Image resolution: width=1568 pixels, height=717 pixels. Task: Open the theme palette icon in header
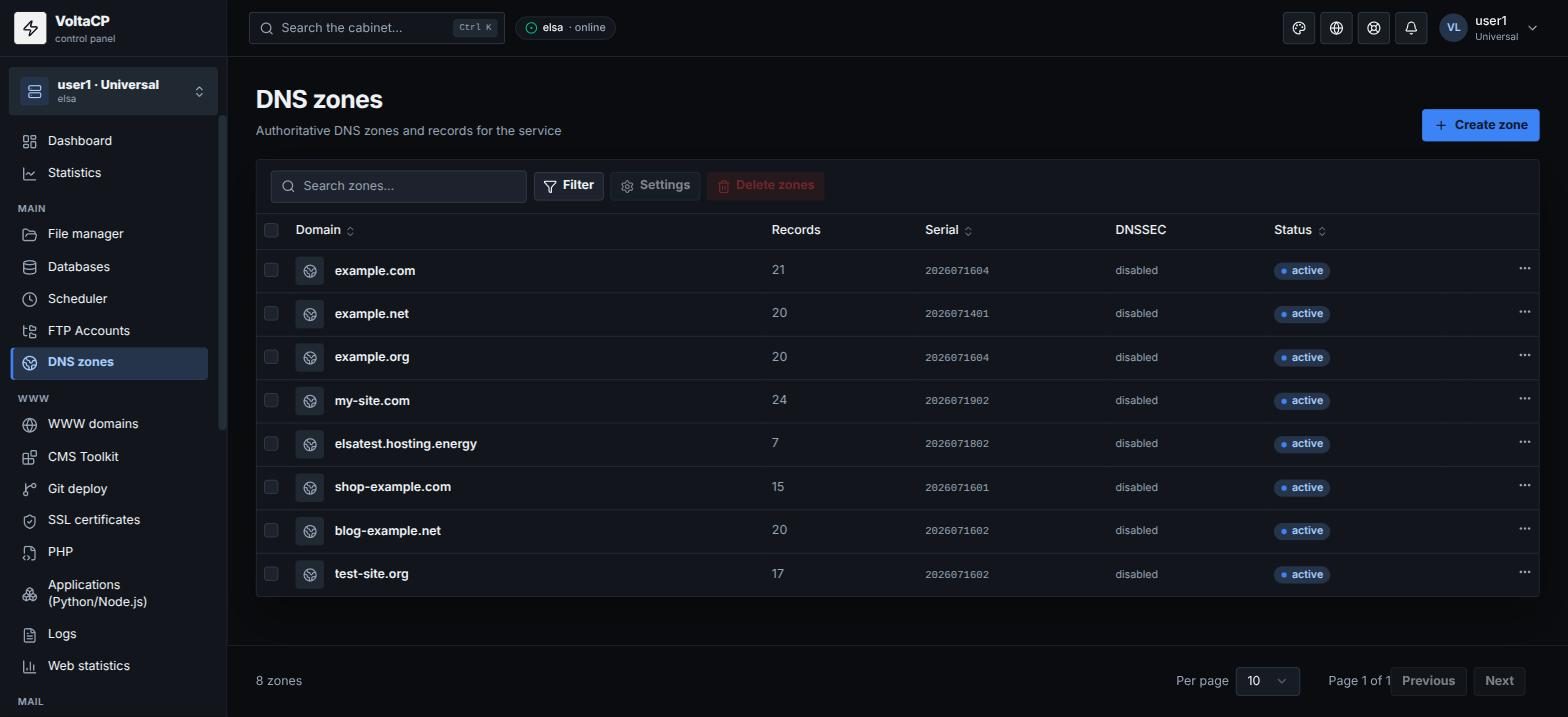pos(1299,28)
